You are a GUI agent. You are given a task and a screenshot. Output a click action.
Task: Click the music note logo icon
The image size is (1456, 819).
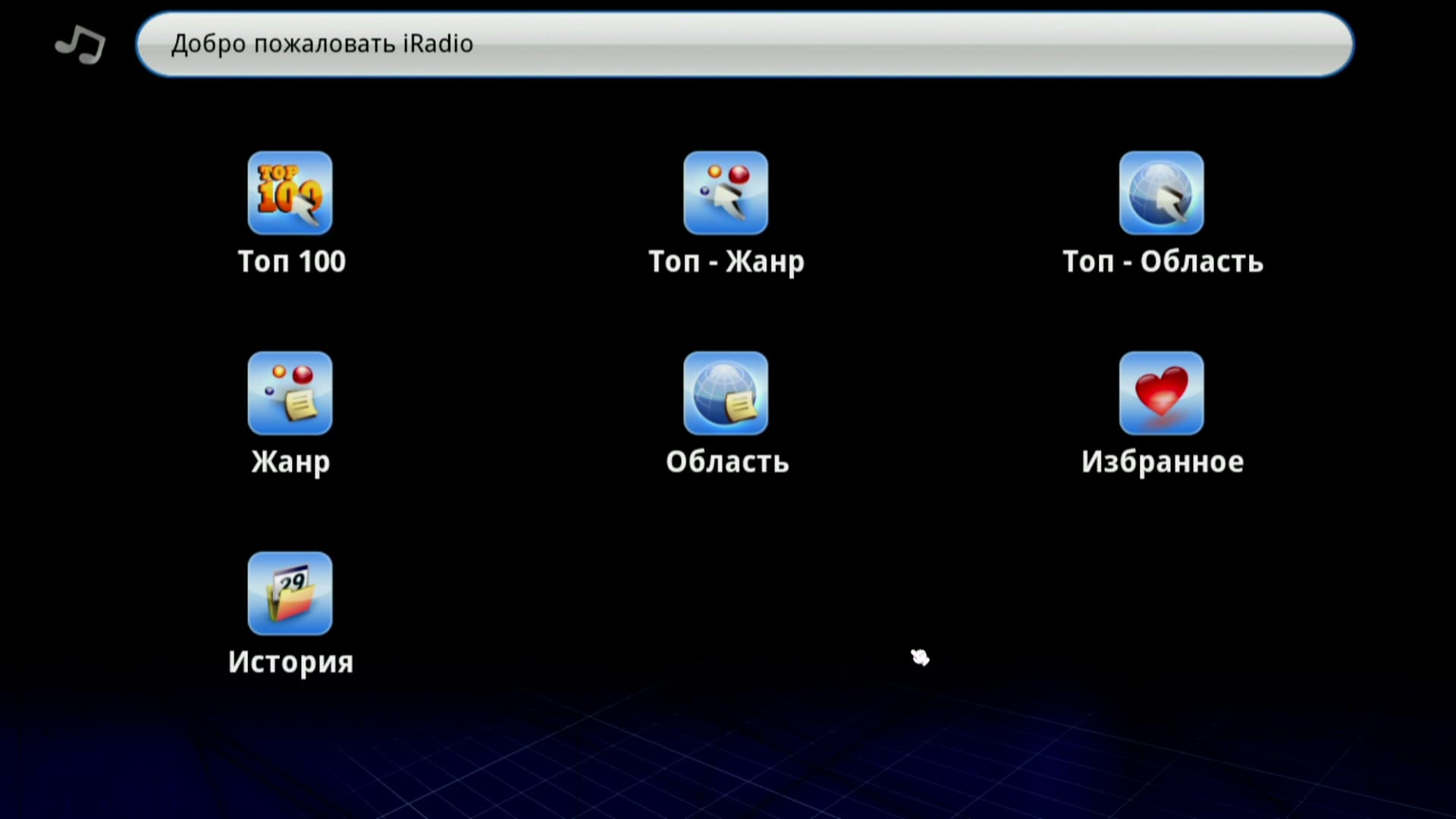coord(80,44)
